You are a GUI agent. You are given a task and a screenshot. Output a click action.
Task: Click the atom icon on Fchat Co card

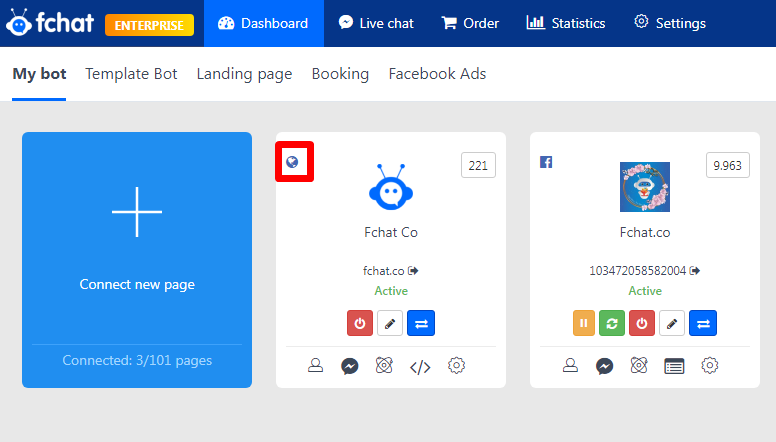(x=384, y=366)
